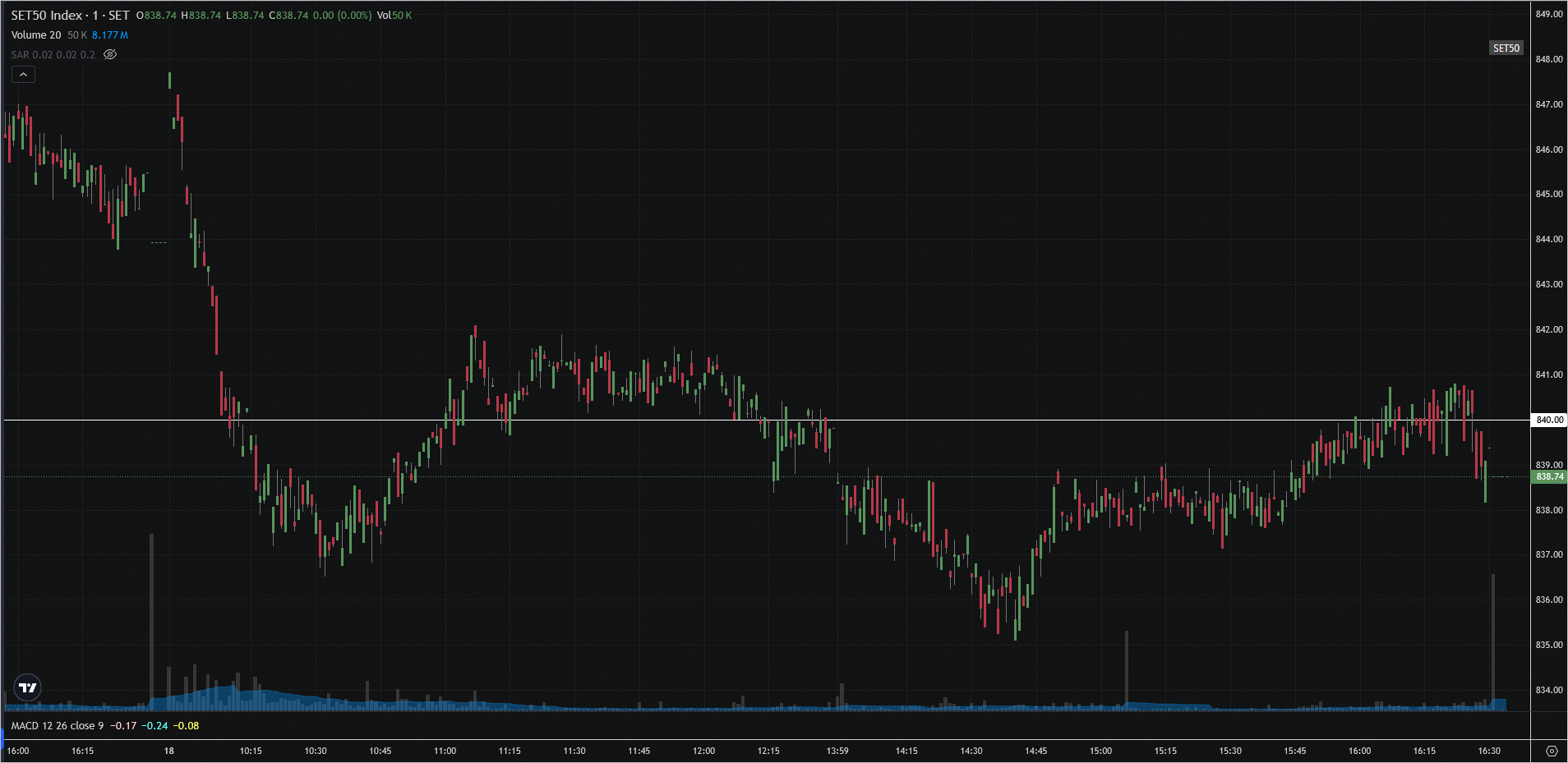Select the MACD 12 26 close legend
Image resolution: width=1568 pixels, height=763 pixels.
(58, 726)
